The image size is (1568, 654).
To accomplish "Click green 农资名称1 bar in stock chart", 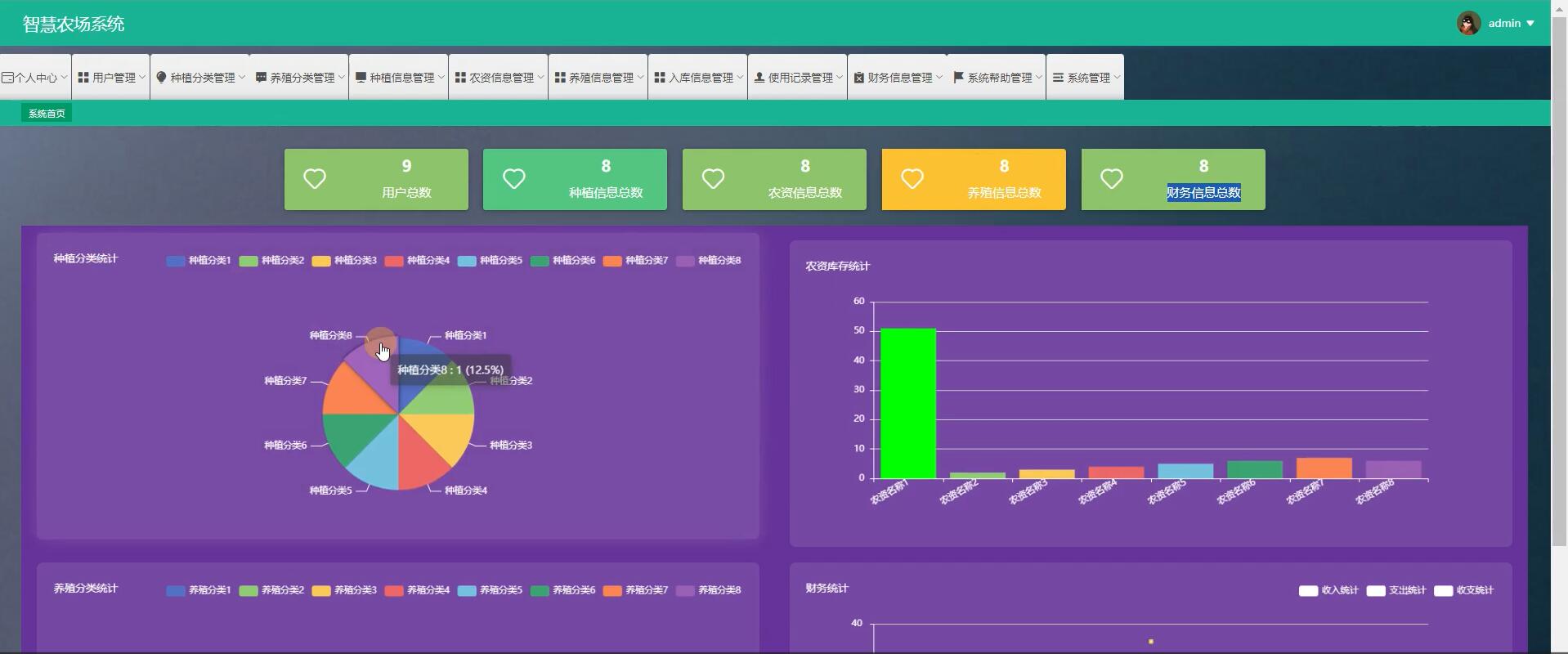I will 908,403.
